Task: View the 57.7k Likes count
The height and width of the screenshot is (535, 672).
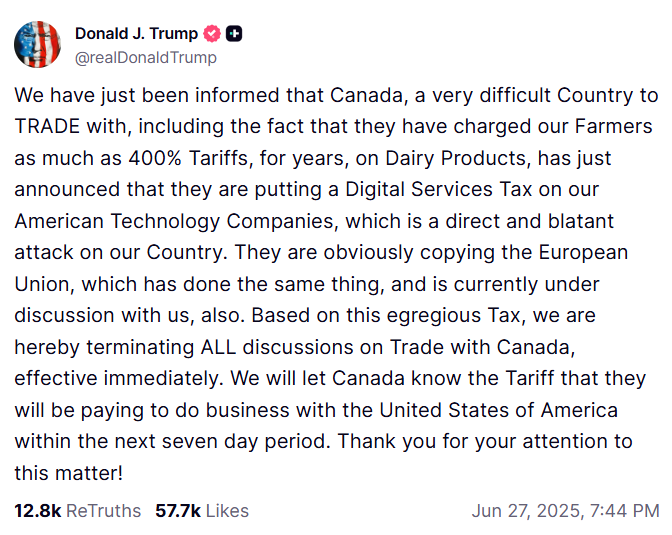Action: (x=178, y=511)
